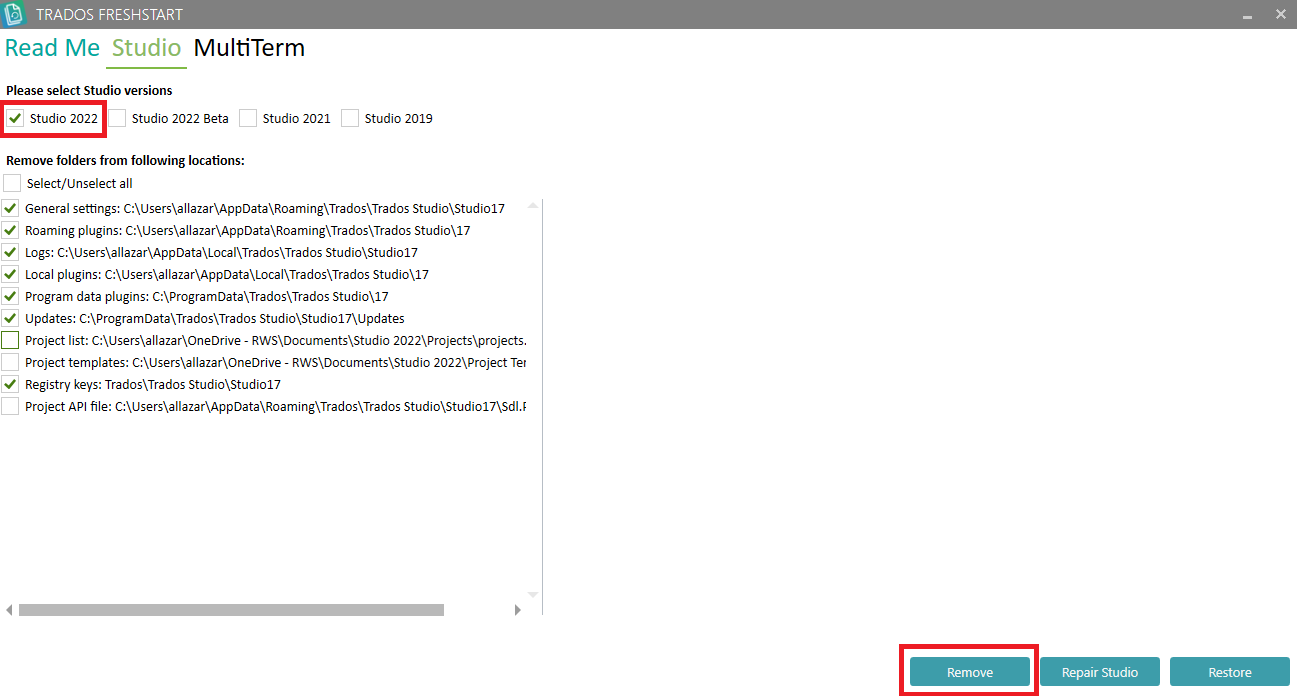Screen dimensions: 1297x696
Task: Click the 'Program data plugins' path text
Action: [207, 297]
